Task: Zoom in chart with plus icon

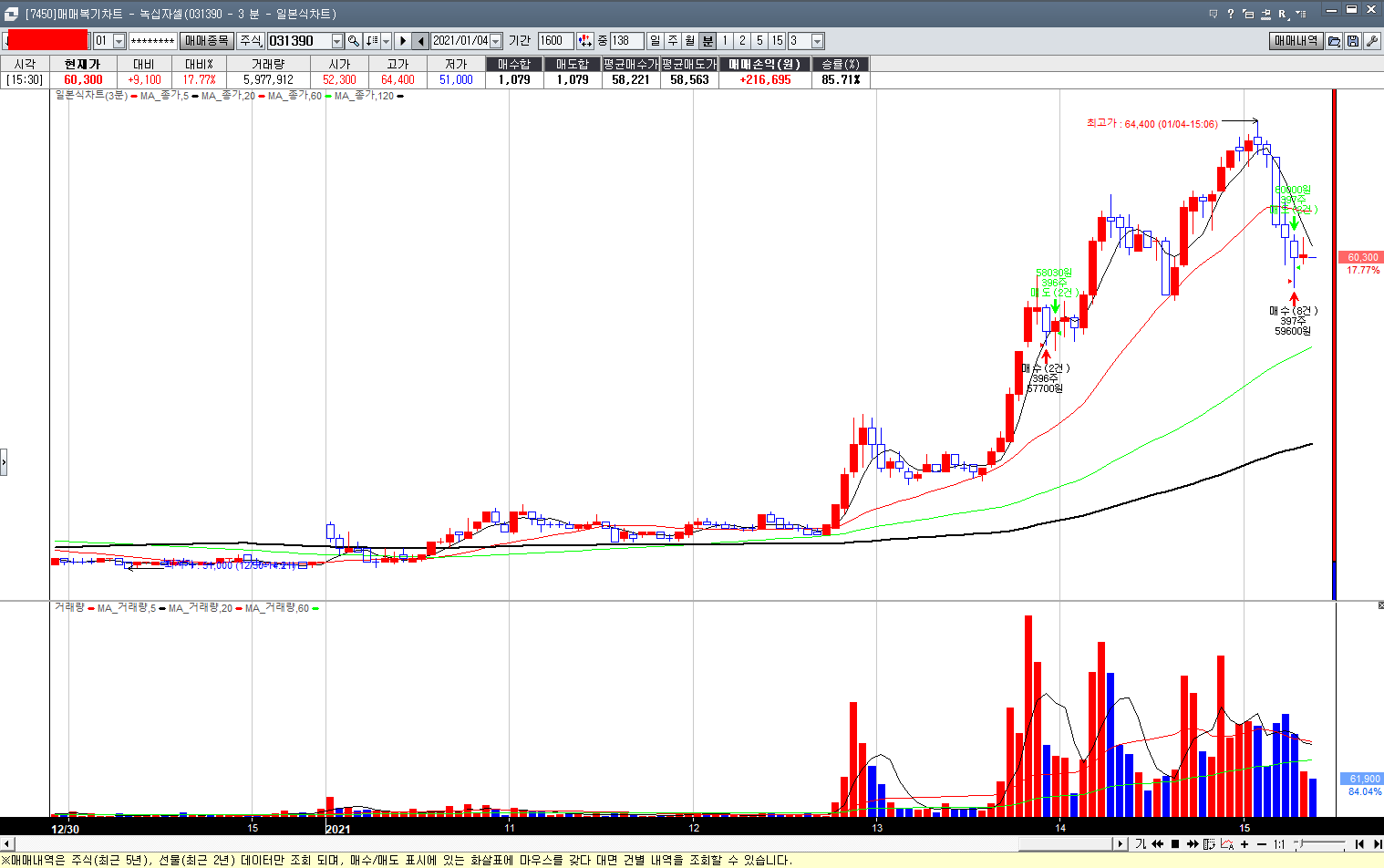Action: click(x=1245, y=844)
